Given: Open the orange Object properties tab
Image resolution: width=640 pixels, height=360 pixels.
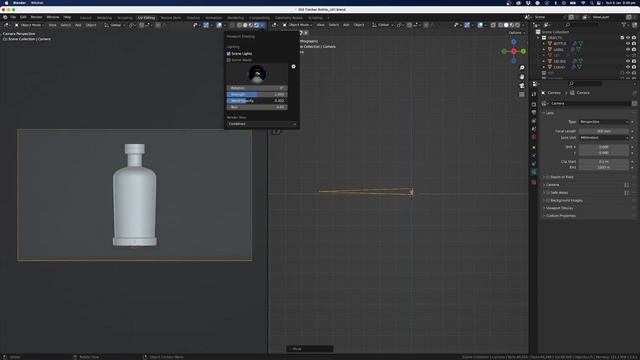Looking at the screenshot, I should 534,147.
